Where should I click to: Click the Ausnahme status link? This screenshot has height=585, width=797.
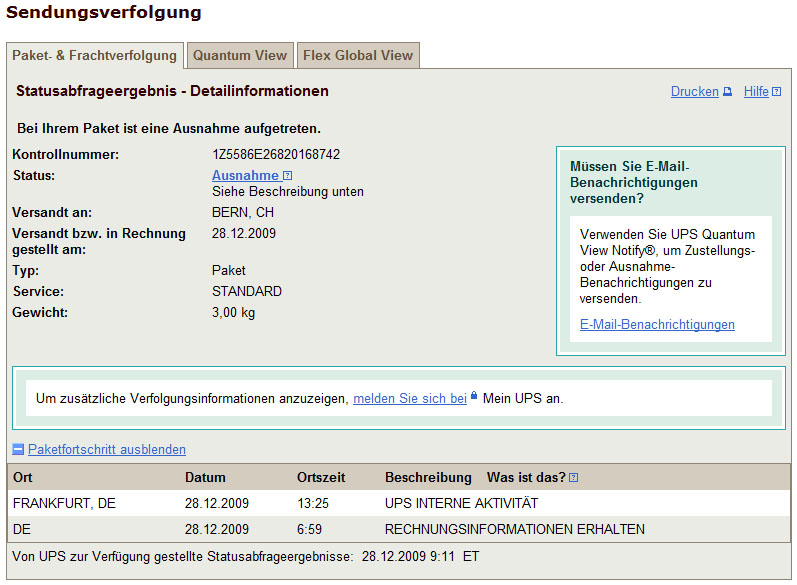[x=245, y=175]
